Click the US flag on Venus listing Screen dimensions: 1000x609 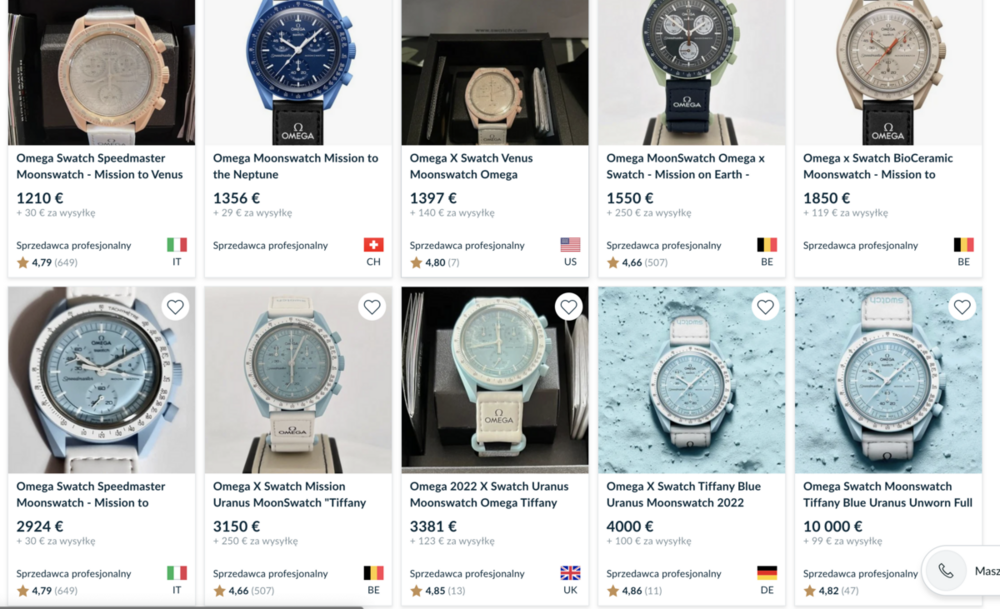pyautogui.click(x=570, y=245)
